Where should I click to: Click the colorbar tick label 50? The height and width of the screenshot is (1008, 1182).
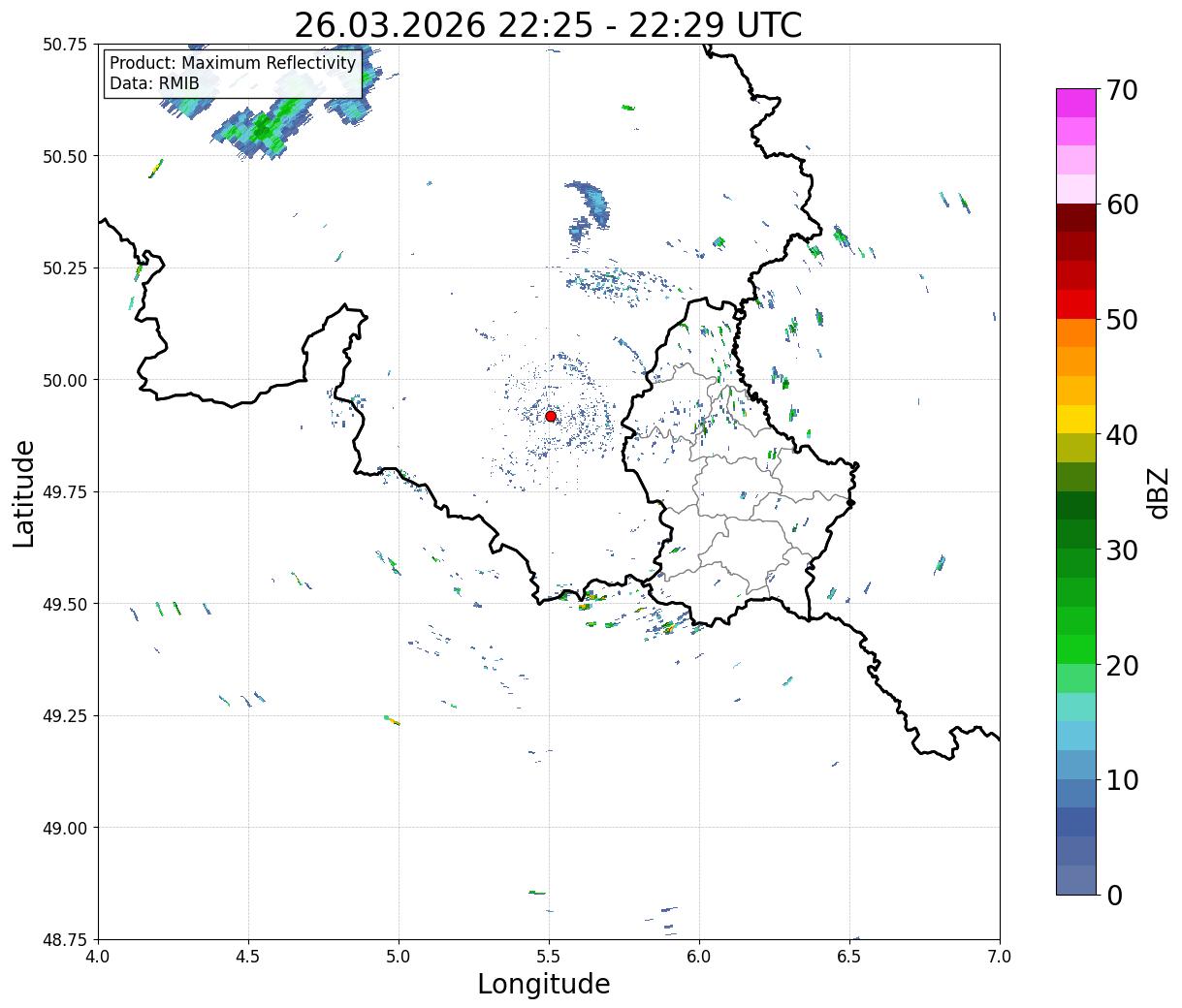(1122, 320)
